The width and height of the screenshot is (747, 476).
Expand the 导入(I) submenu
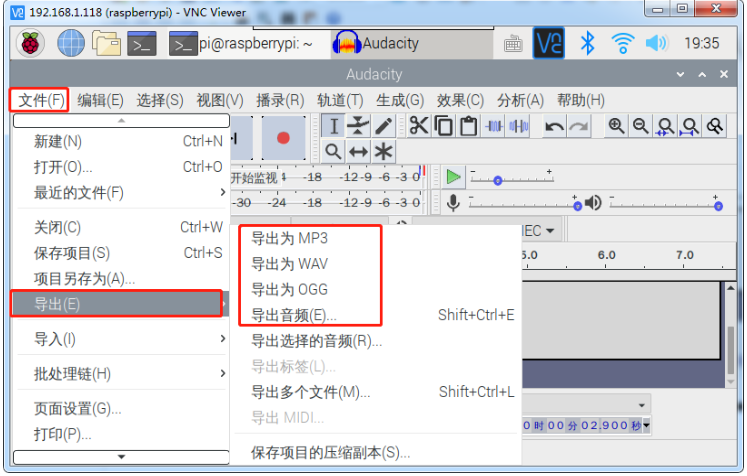[x=120, y=339]
